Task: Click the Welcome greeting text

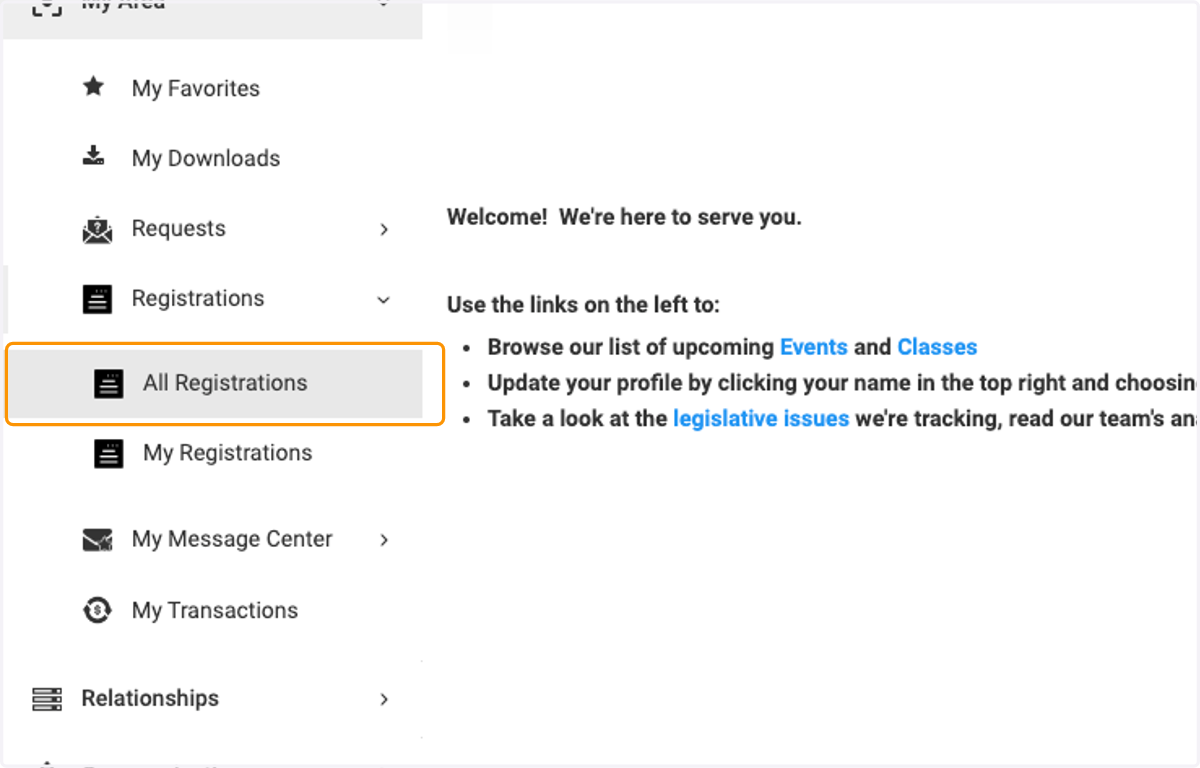Action: point(624,216)
